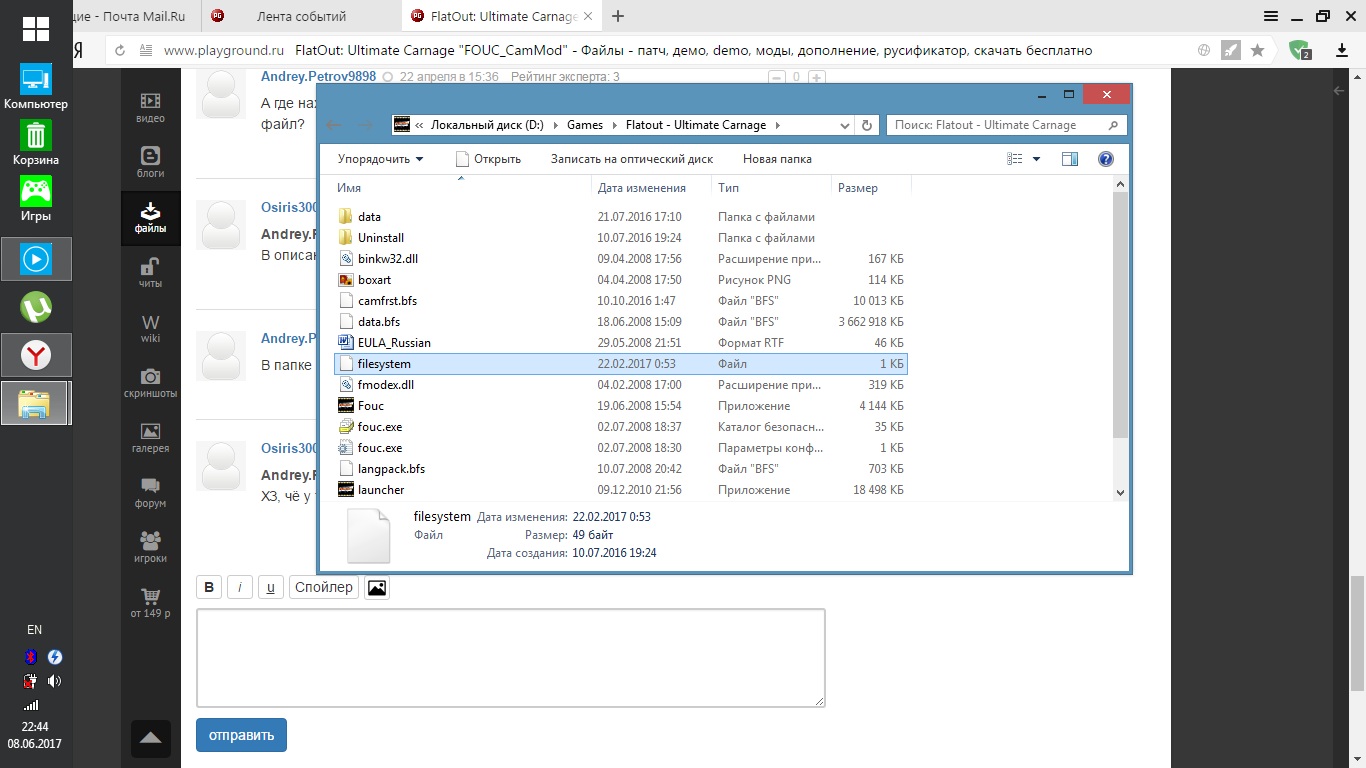This screenshot has width=1366, height=768.
Task: Toggle the Explorer preview pane icon
Action: click(1070, 159)
